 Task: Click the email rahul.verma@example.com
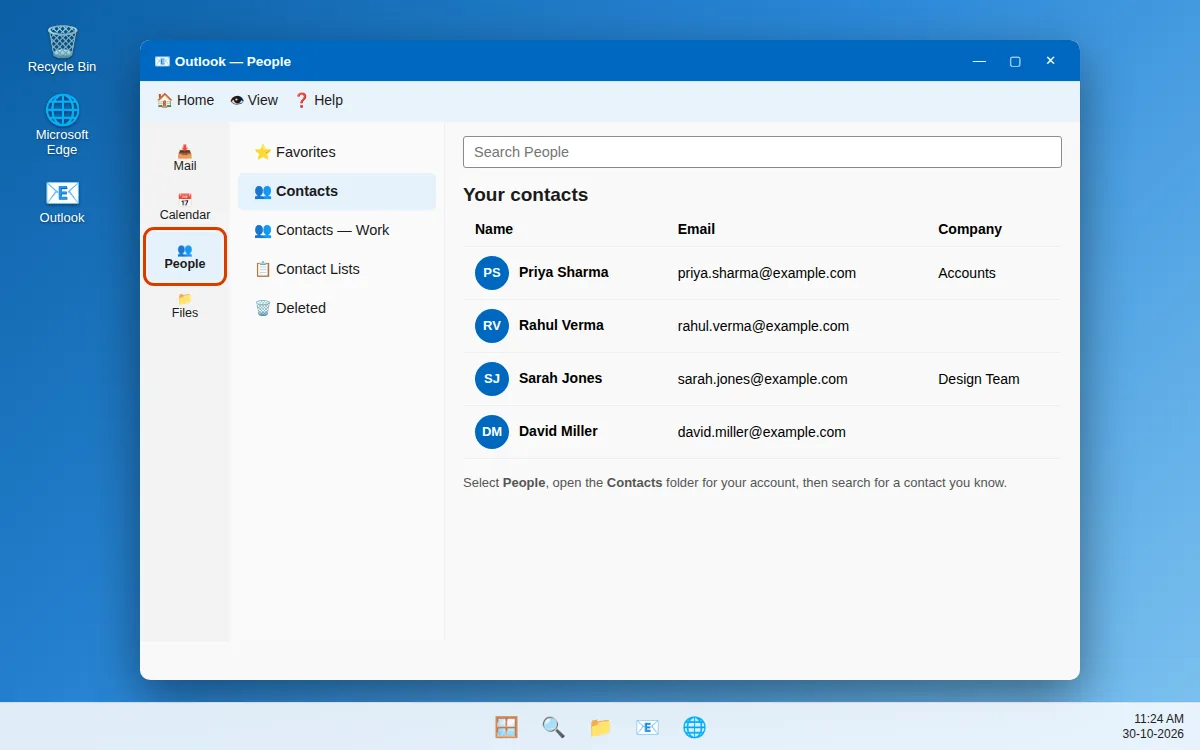(x=763, y=326)
